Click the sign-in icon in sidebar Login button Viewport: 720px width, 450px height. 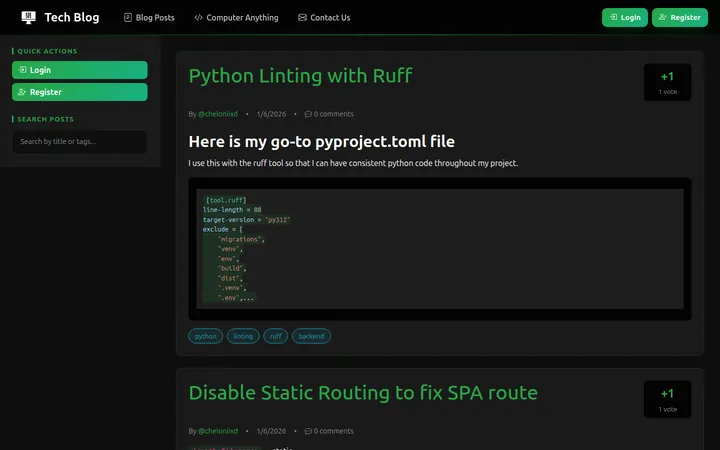(x=22, y=70)
